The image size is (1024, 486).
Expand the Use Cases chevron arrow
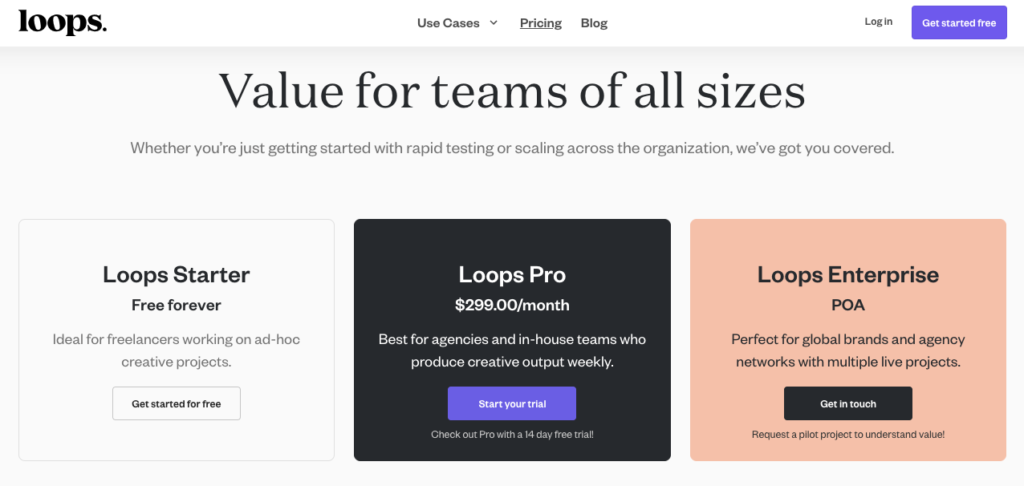tap(493, 23)
